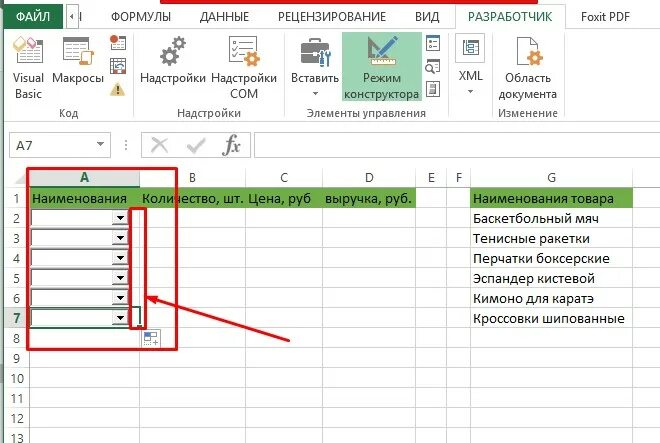This screenshot has height=443, width=660.
Task: Expand the Name Box dropdown arrow
Action: [x=100, y=145]
